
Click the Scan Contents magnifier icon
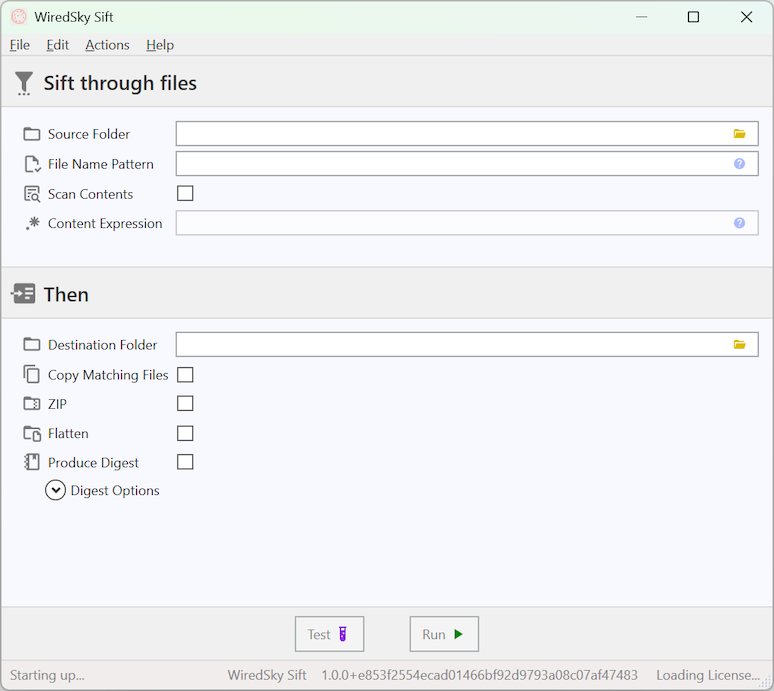tap(32, 194)
